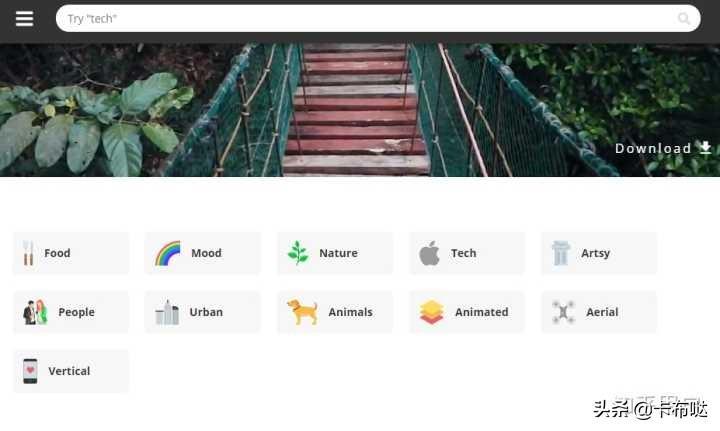This screenshot has height=431, width=720.
Task: Click the download arrow icon
Action: tap(705, 147)
